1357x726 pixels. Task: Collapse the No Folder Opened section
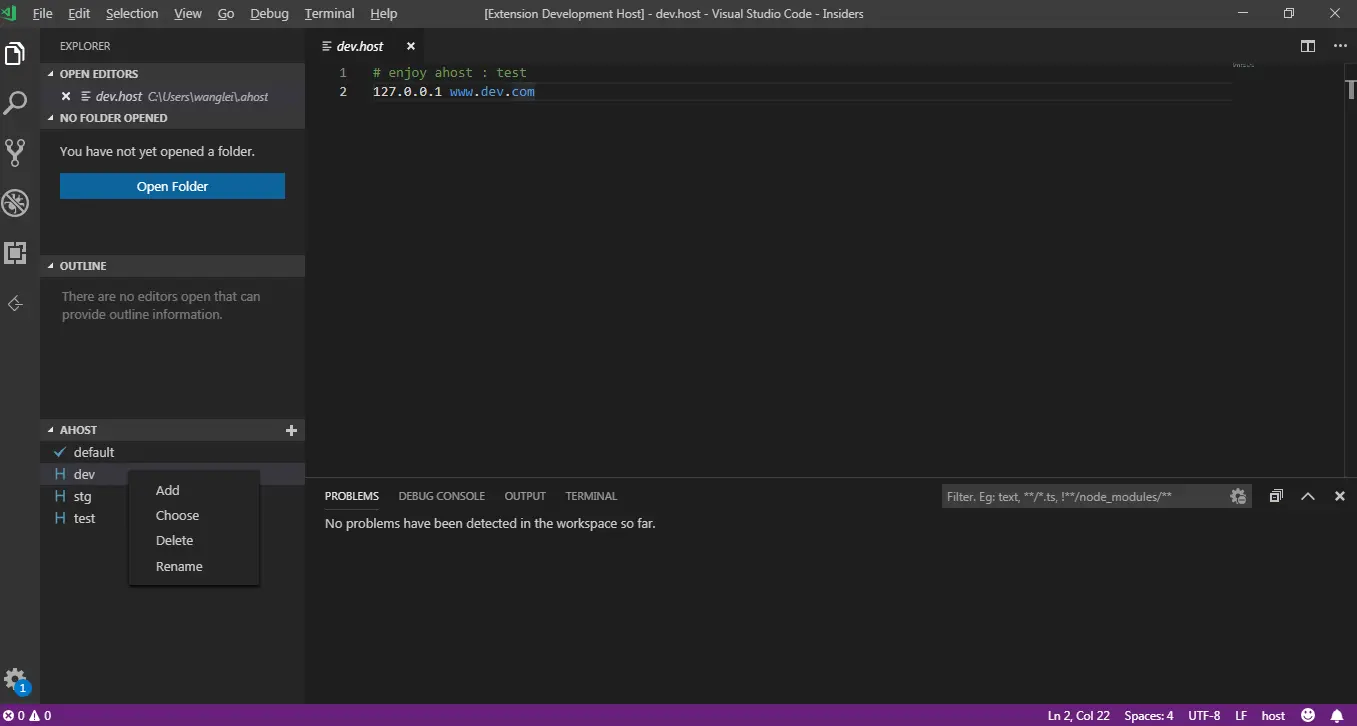pos(51,118)
